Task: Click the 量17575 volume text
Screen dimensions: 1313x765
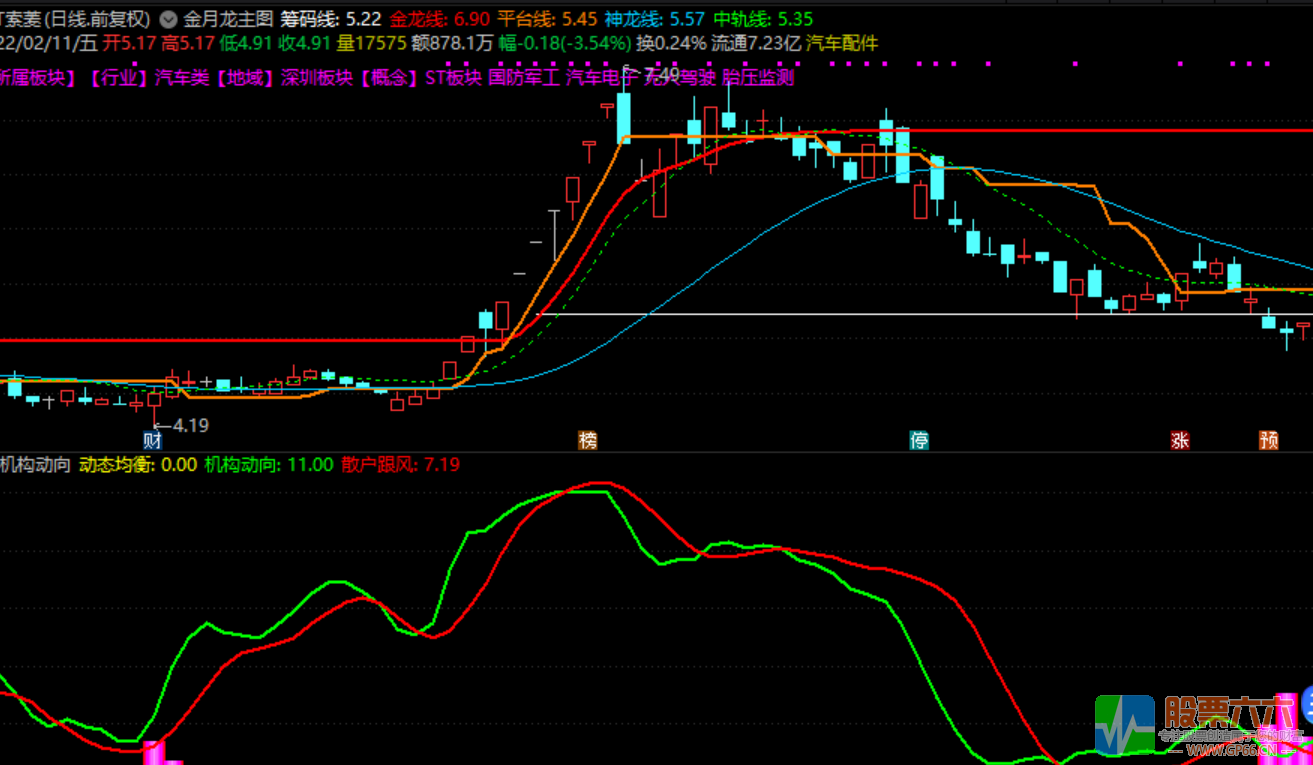Action: click(371, 43)
